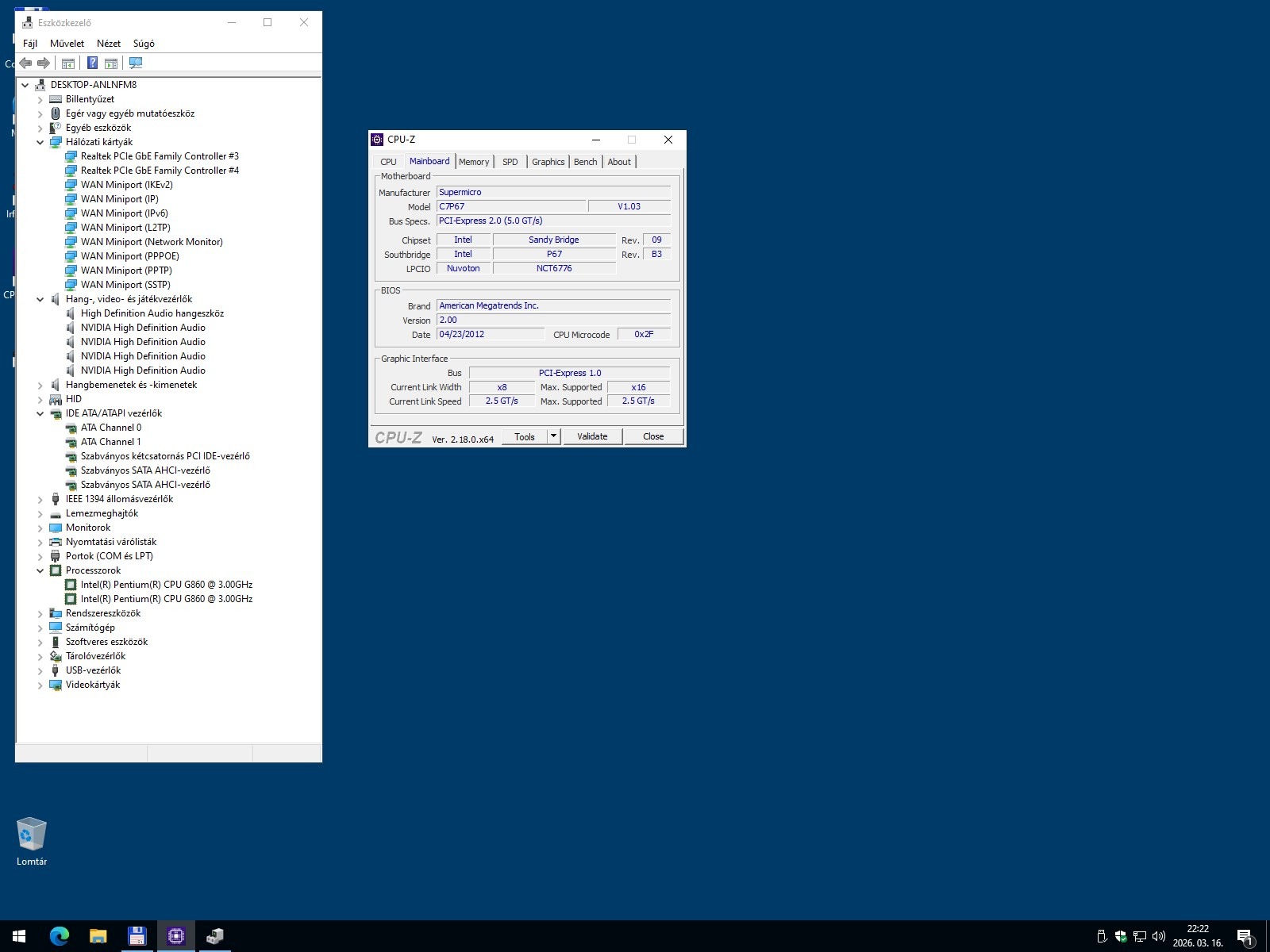Collapse the DESKTOP-ANLNFM8 root node
Viewport: 1270px width, 952px height.
25,85
